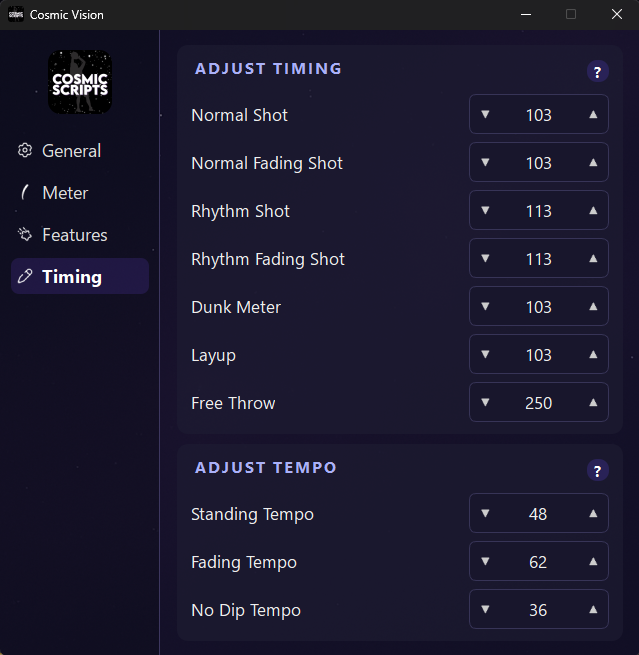Decrease the Layup timing value
The image size is (639, 655).
(x=485, y=355)
